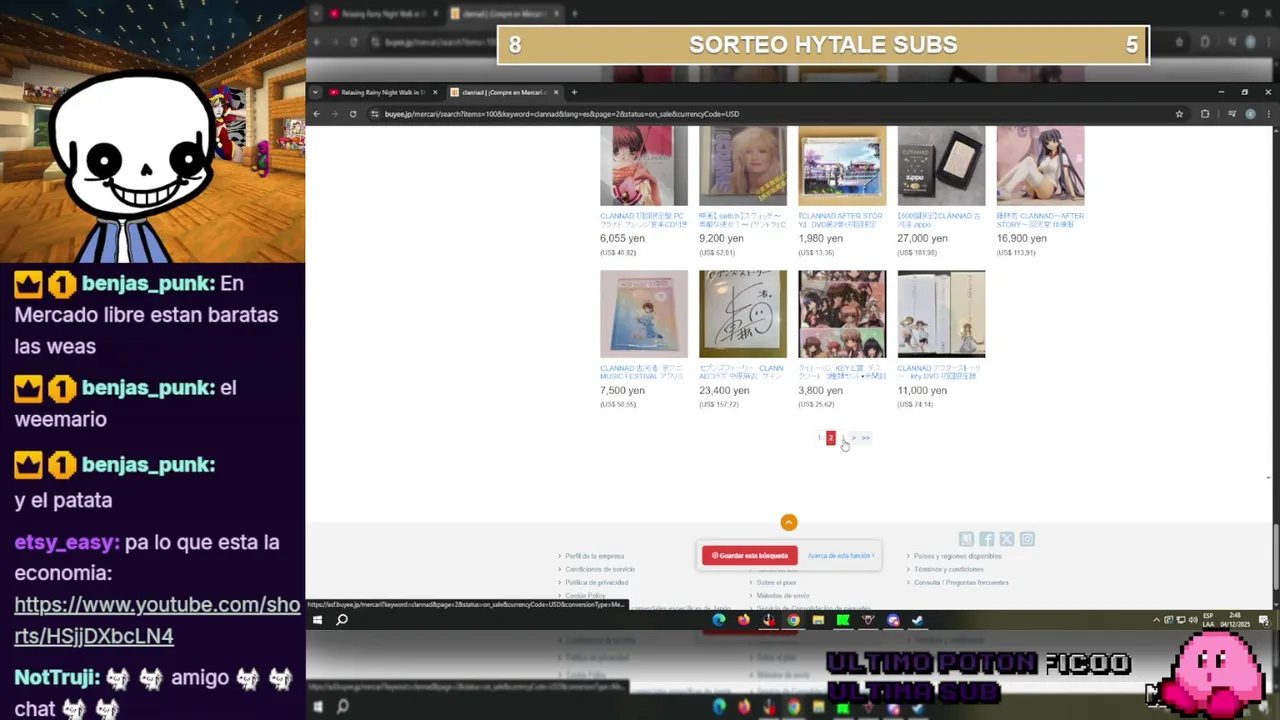
Task: Click Guardar esta búsqueda button
Action: pos(750,555)
